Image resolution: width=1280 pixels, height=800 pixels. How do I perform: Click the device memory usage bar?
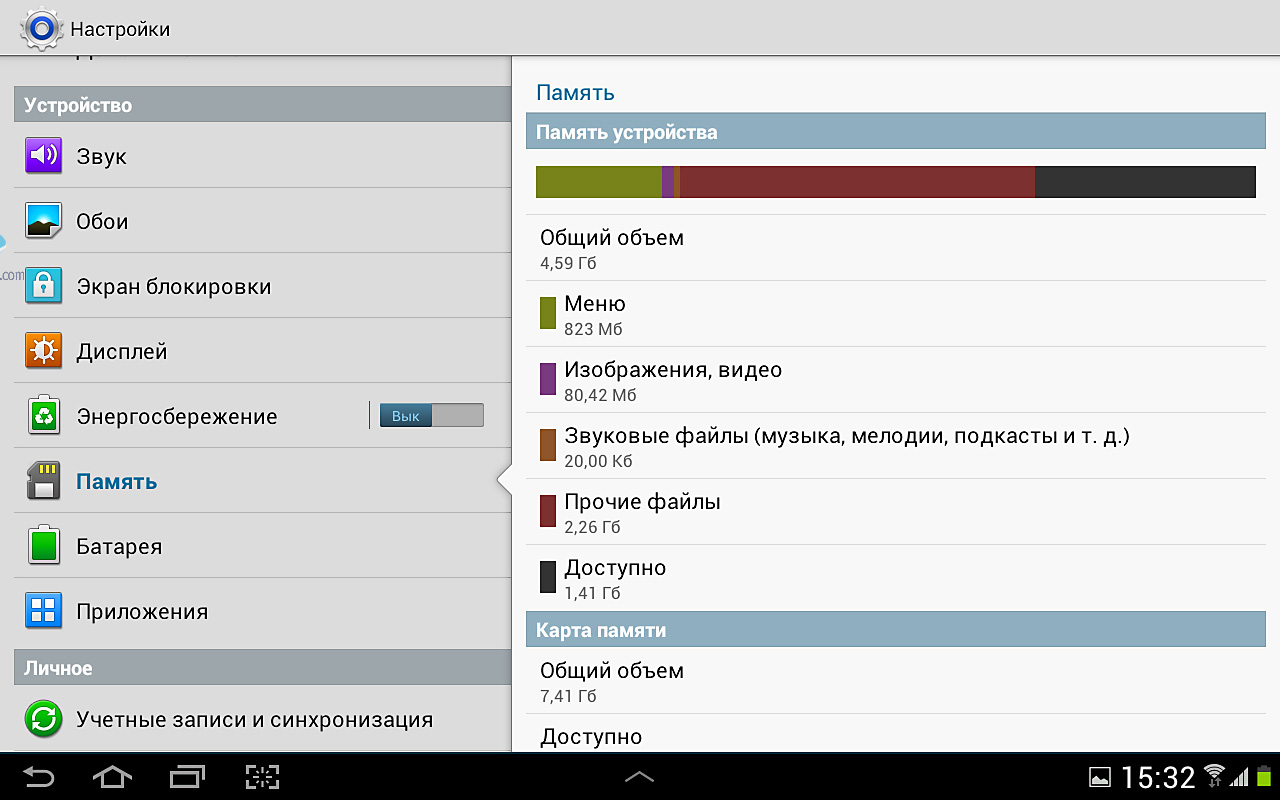(895, 182)
